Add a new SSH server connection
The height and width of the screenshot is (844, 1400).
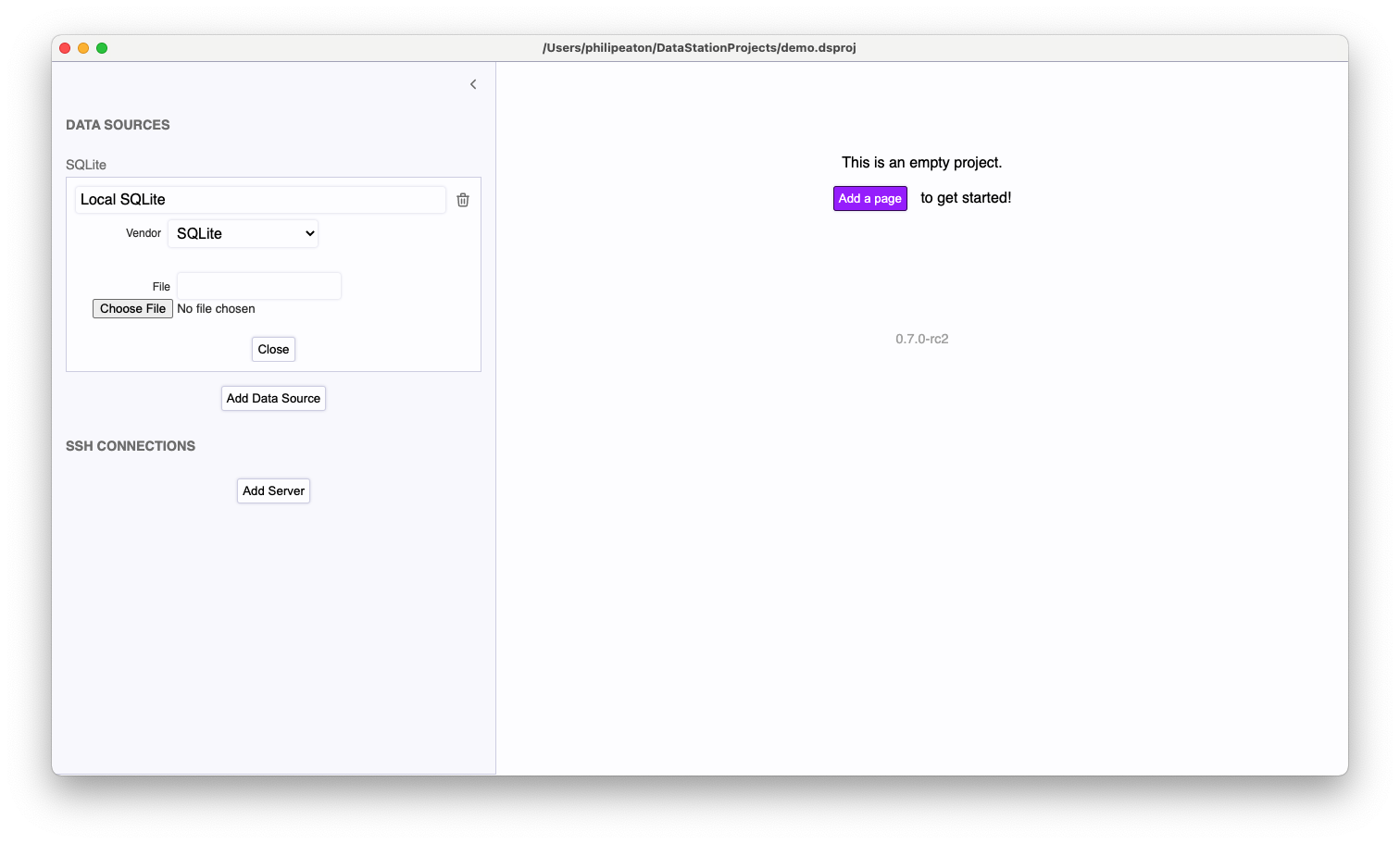pos(273,490)
